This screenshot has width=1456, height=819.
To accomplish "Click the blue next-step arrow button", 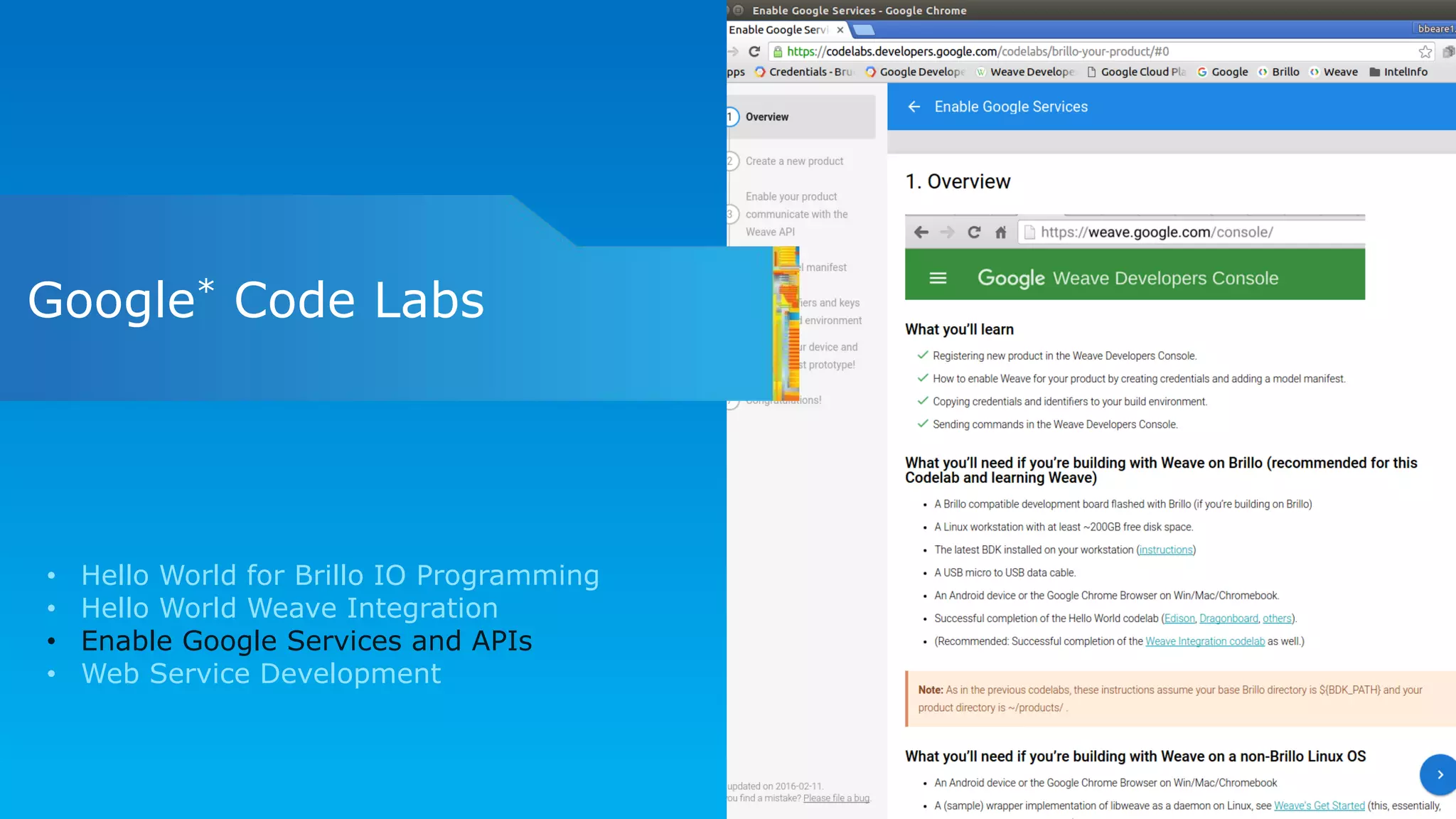I will tap(1439, 774).
